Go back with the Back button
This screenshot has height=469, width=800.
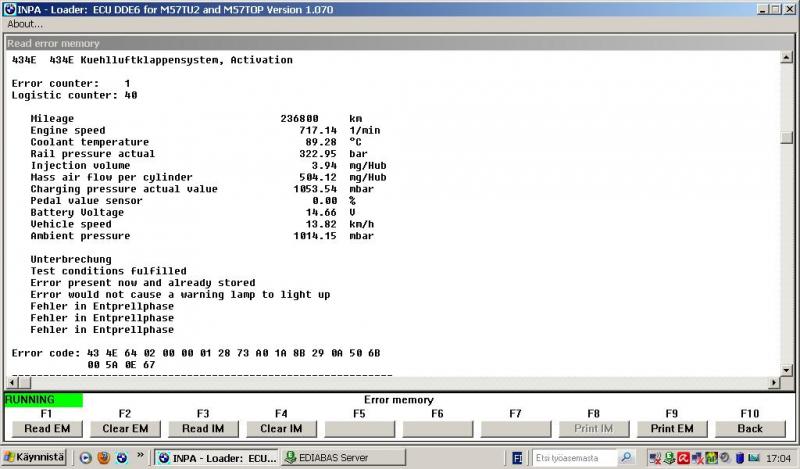click(x=749, y=428)
